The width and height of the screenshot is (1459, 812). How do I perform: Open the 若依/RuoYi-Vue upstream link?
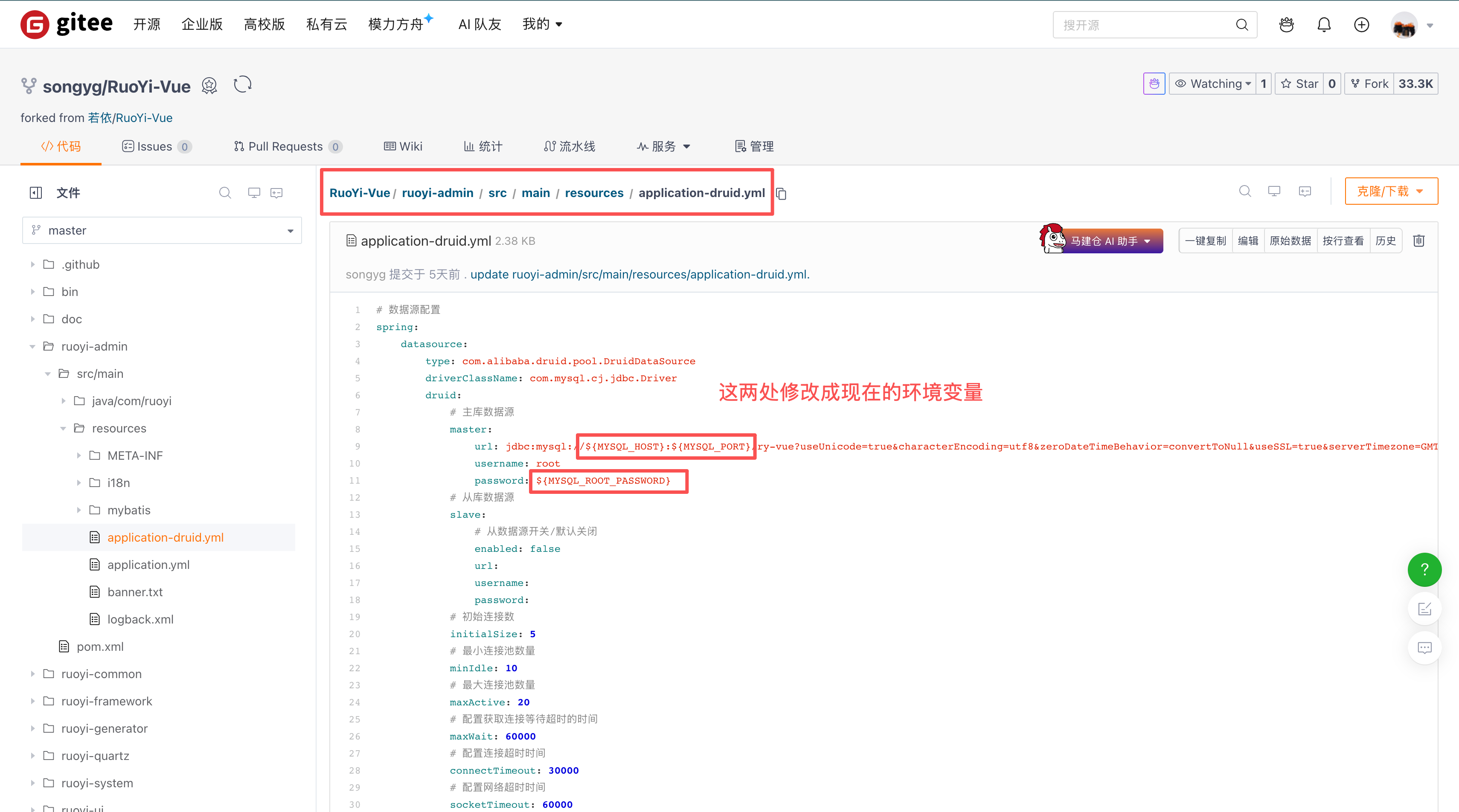(x=130, y=118)
